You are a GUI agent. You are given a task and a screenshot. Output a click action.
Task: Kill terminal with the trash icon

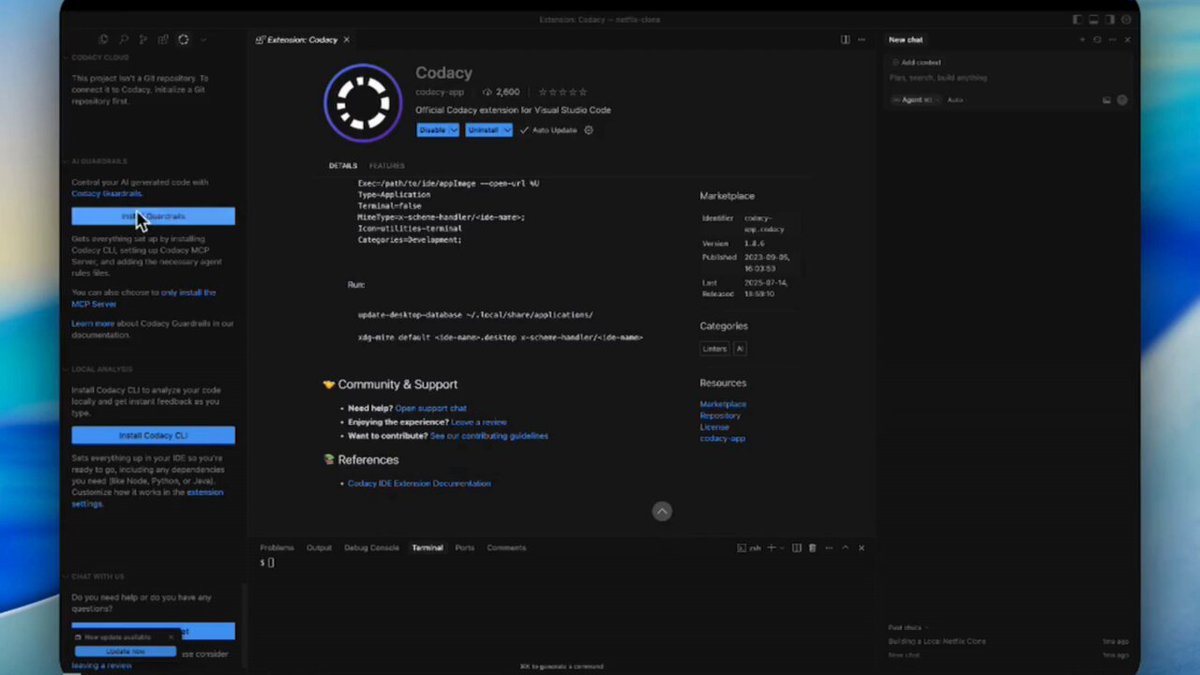tap(812, 548)
